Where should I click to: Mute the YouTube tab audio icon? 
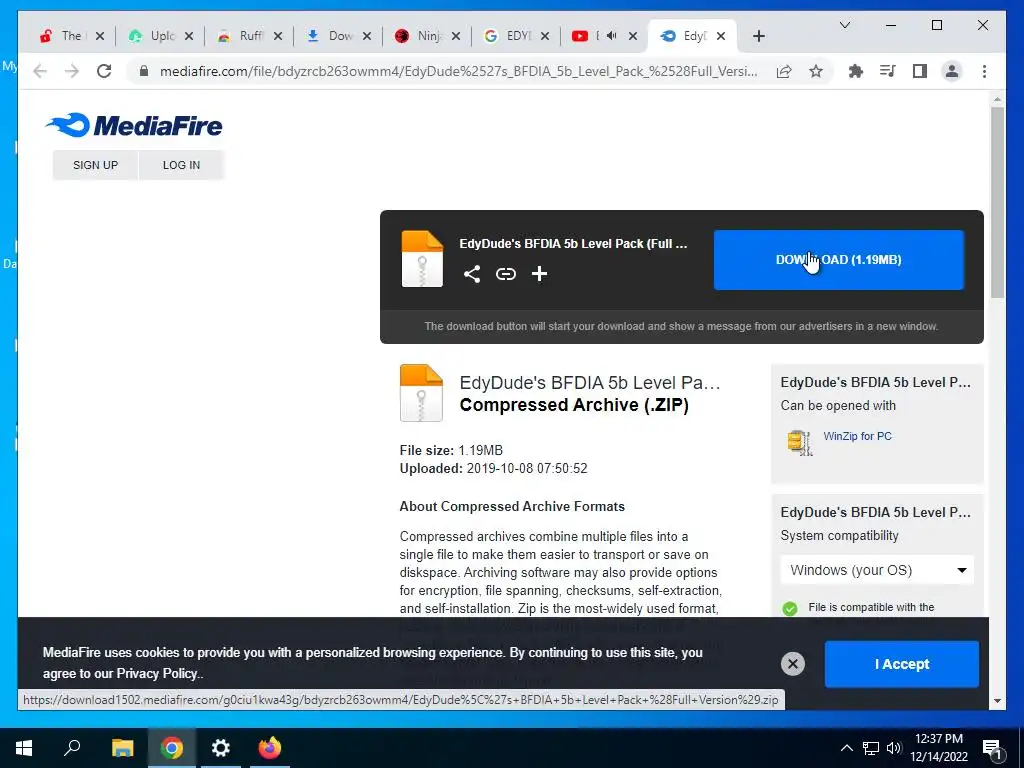(611, 36)
